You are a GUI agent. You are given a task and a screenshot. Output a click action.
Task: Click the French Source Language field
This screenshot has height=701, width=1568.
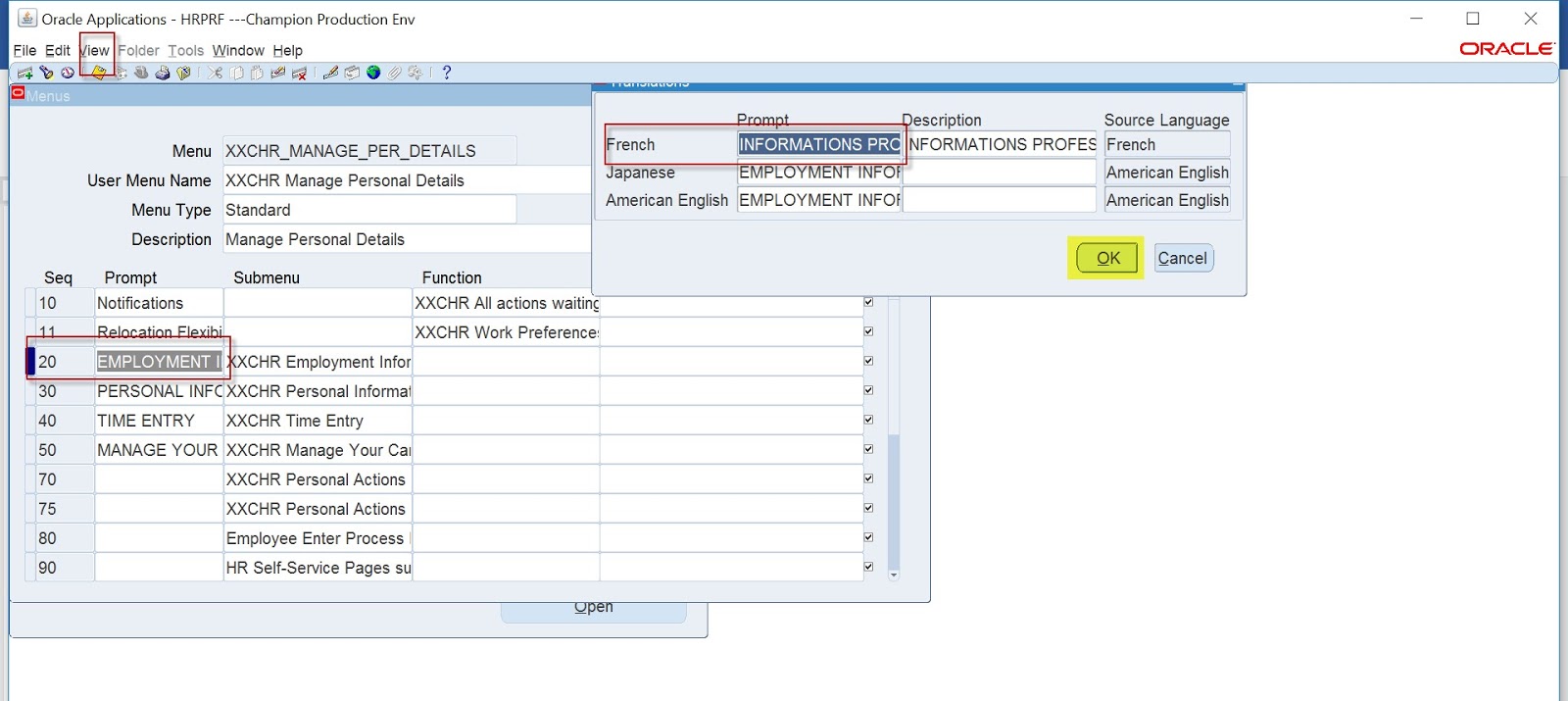[1167, 144]
